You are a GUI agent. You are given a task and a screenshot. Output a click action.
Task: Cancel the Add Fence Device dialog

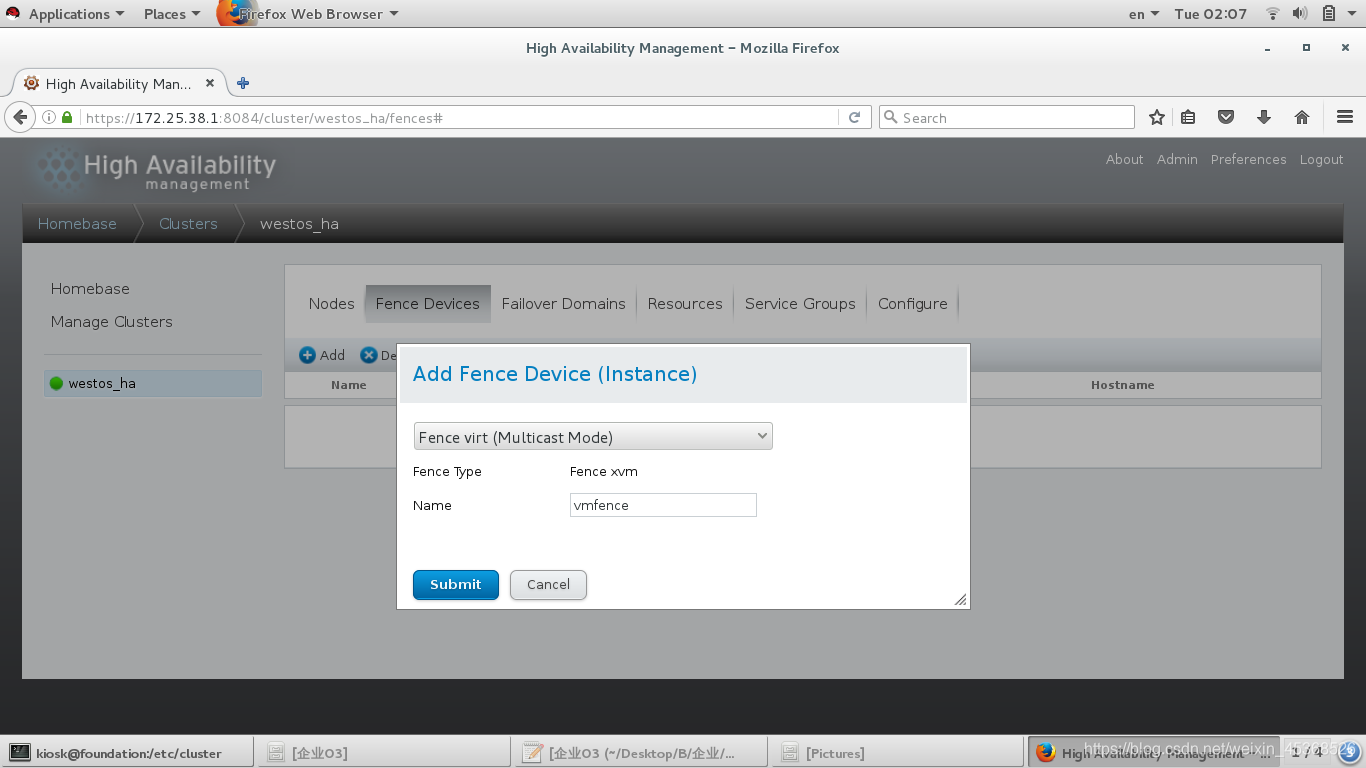point(548,585)
